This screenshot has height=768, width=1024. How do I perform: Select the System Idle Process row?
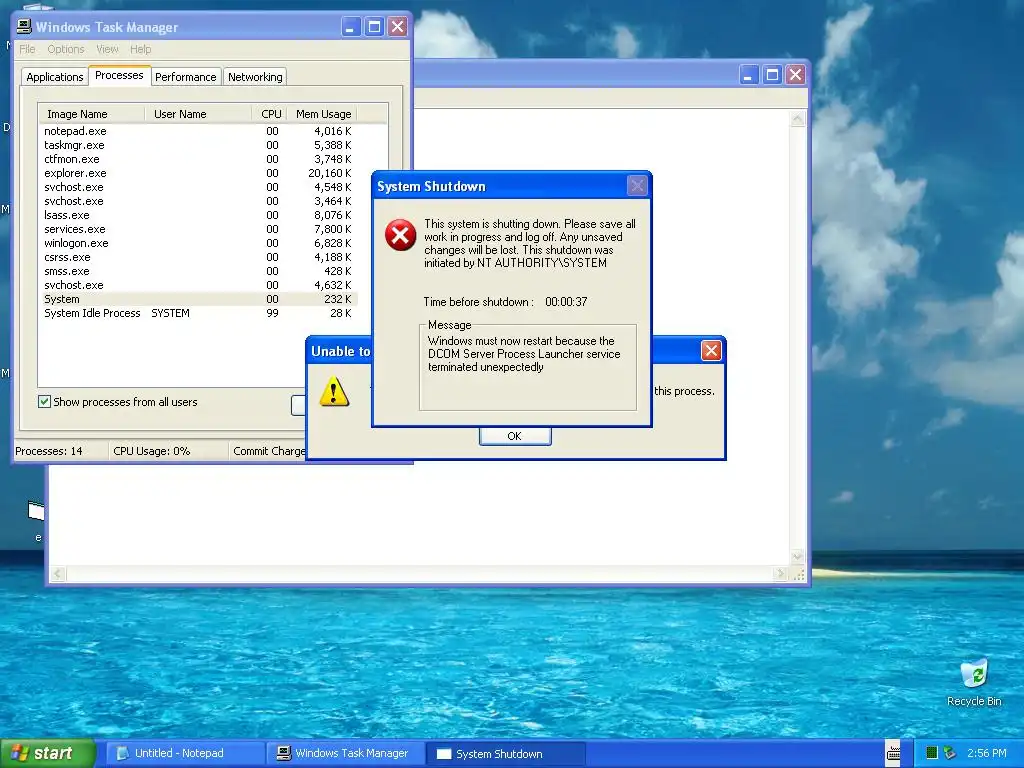198,313
